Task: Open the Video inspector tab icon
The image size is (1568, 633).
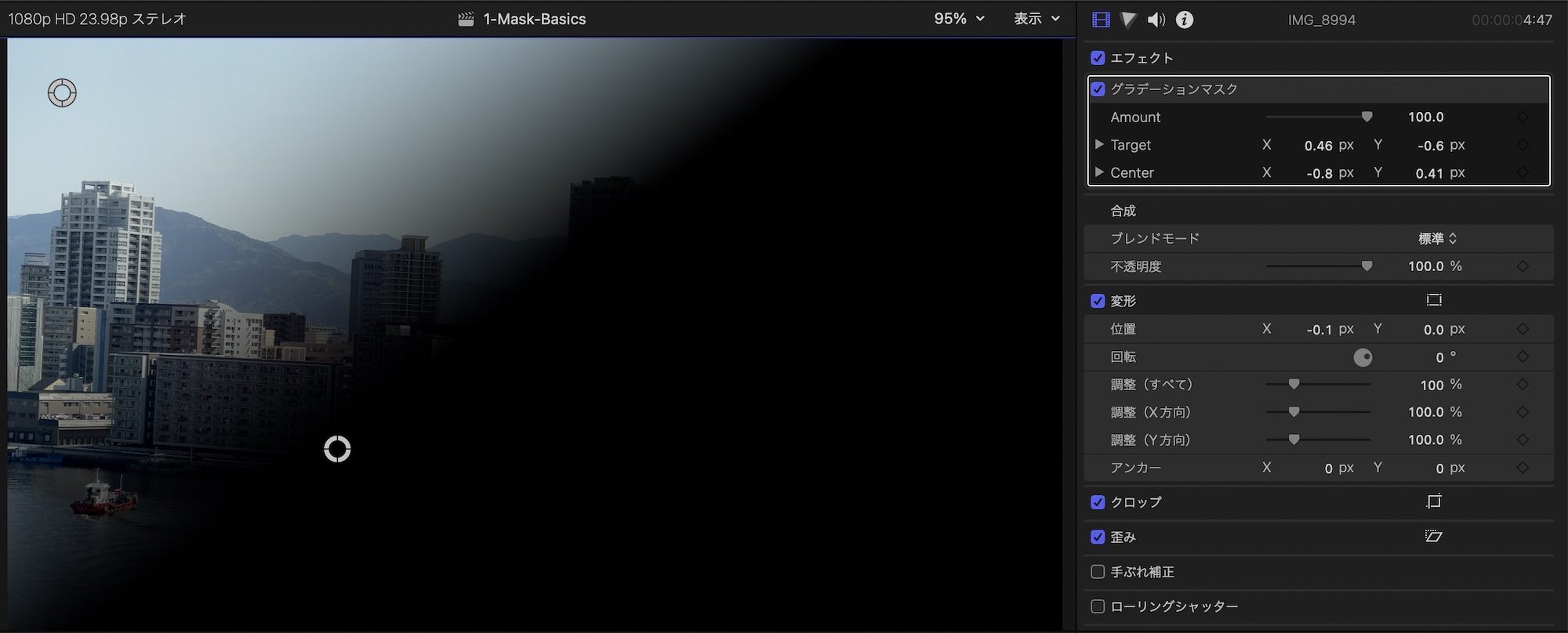Action: (x=1101, y=20)
